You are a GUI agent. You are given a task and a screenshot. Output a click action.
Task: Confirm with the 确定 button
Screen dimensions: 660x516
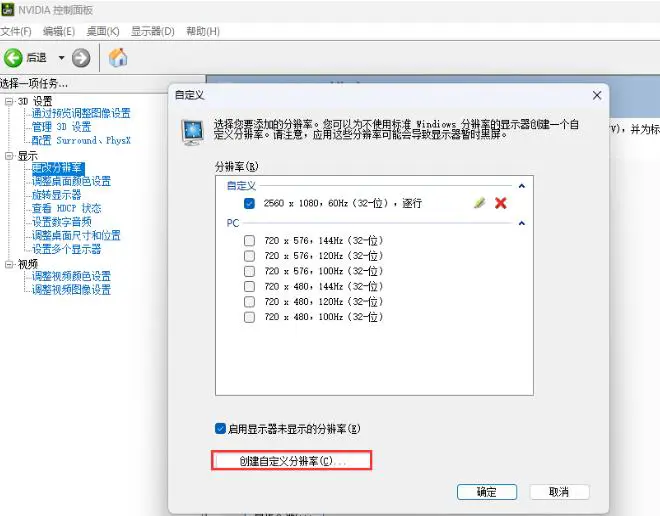click(x=487, y=492)
